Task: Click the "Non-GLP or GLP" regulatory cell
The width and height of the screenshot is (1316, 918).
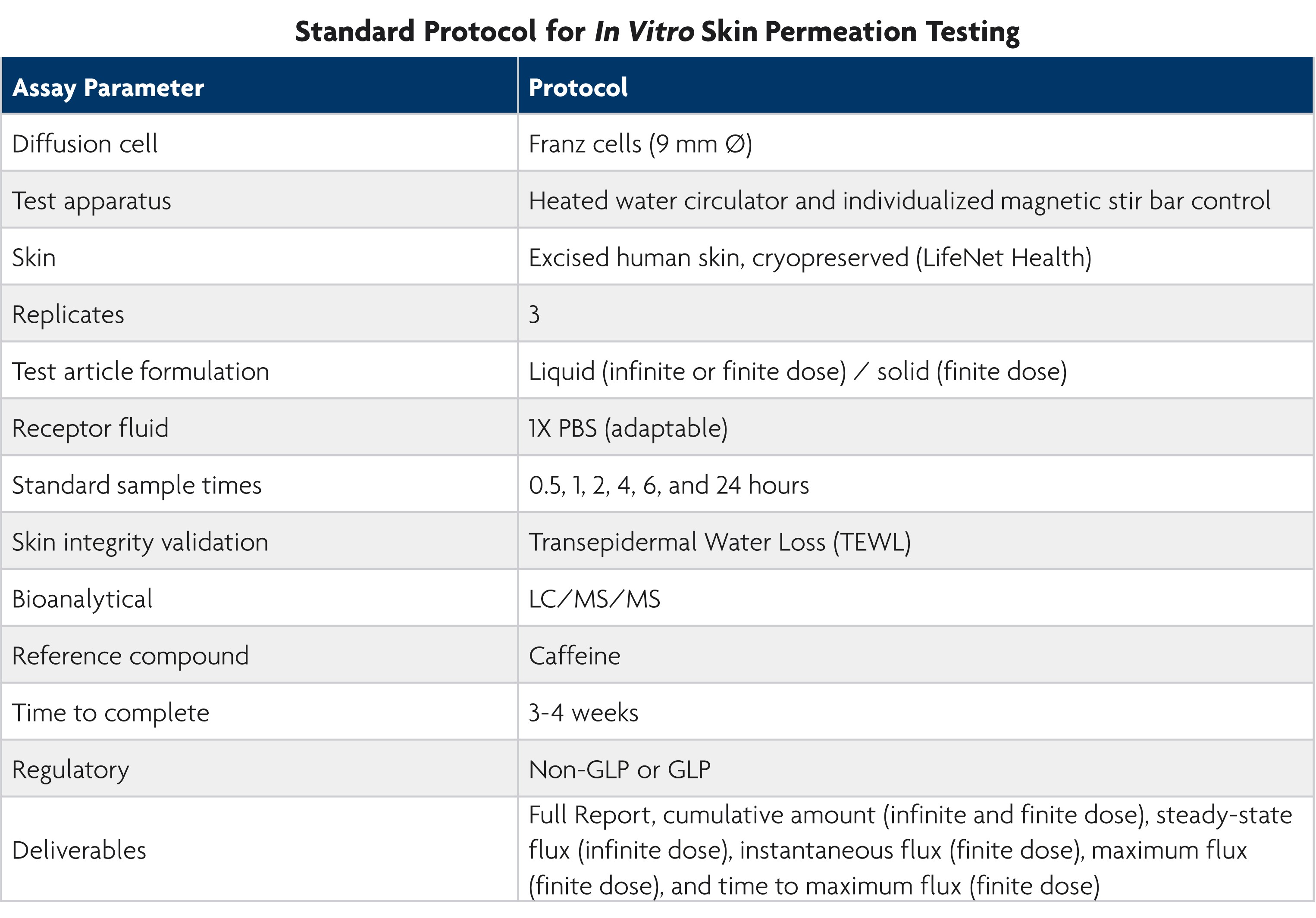Action: pyautogui.click(x=619, y=770)
